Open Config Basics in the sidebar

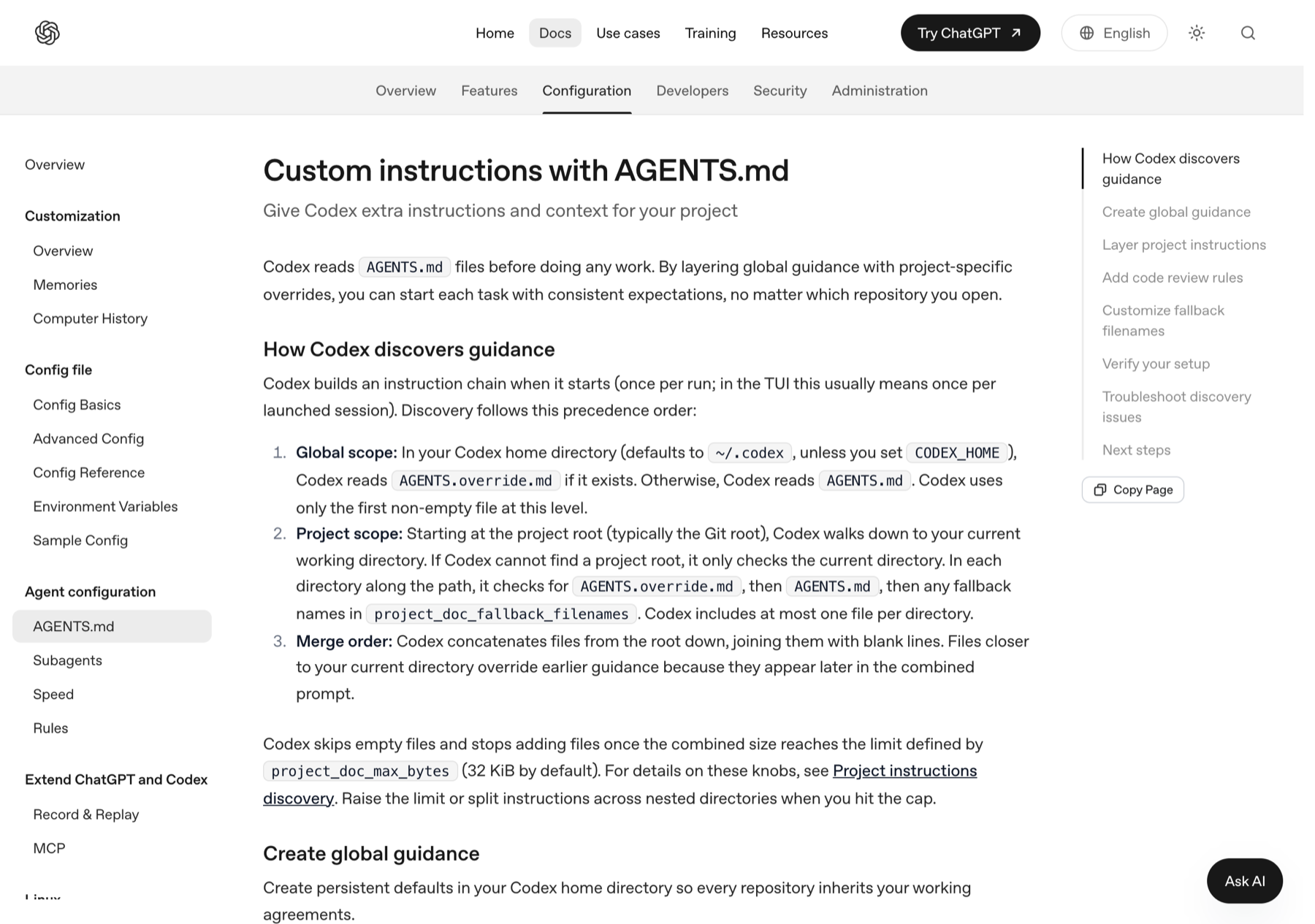pos(77,405)
